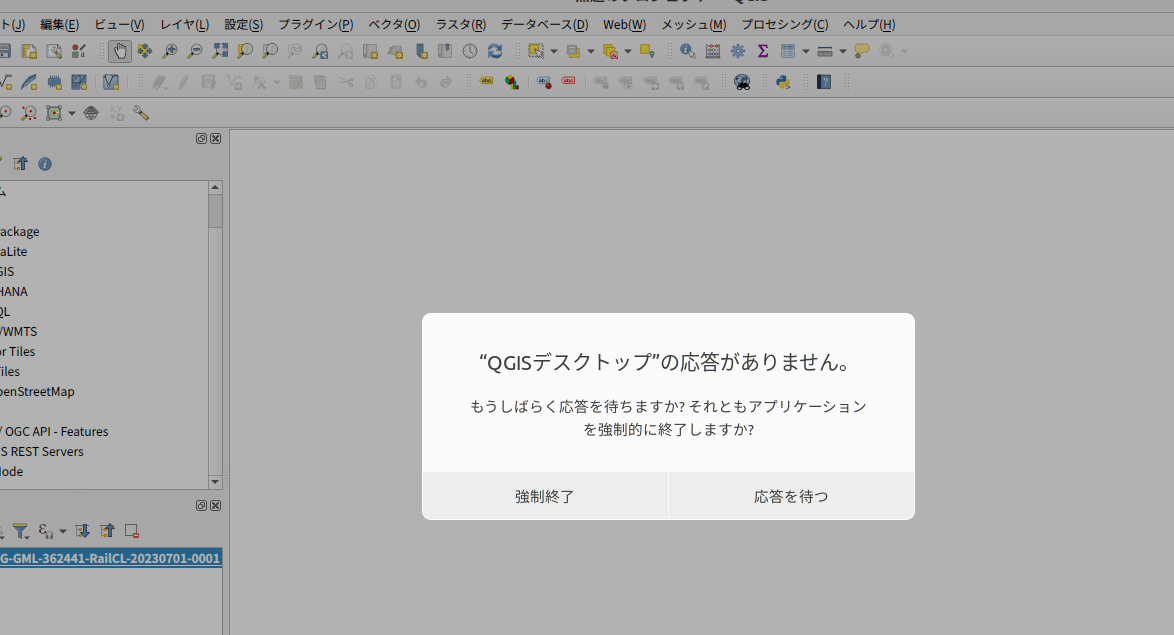Open the 設定(S) menu
The image size is (1174, 635).
pyautogui.click(x=243, y=25)
